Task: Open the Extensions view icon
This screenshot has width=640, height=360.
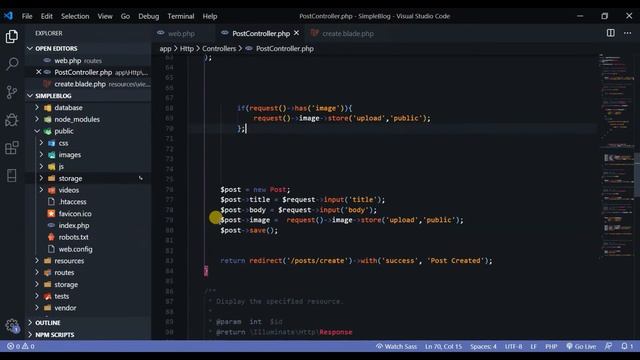Action: tap(12, 147)
